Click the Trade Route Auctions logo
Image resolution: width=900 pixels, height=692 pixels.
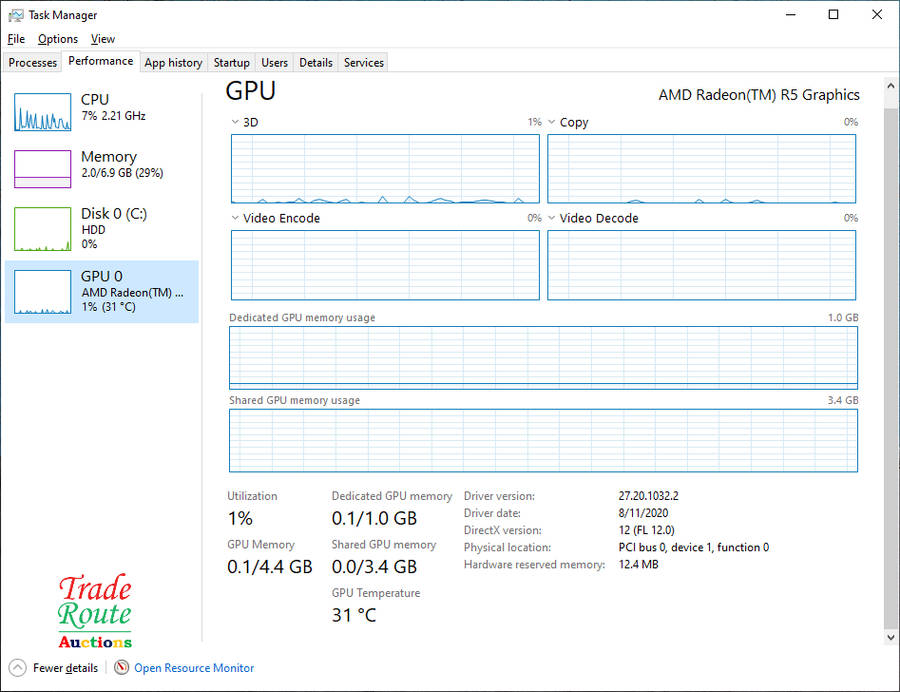tap(95, 610)
